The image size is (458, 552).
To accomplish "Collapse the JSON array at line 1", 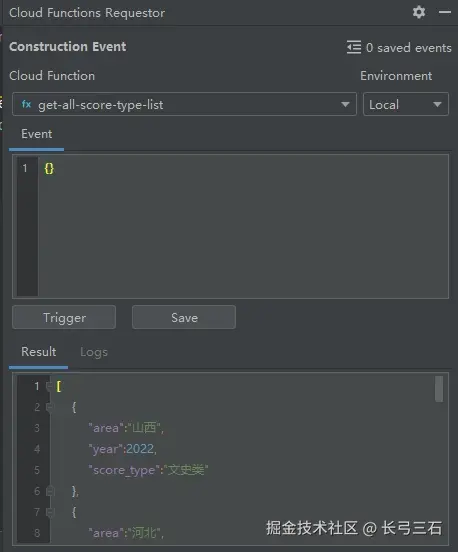I will pos(49,386).
